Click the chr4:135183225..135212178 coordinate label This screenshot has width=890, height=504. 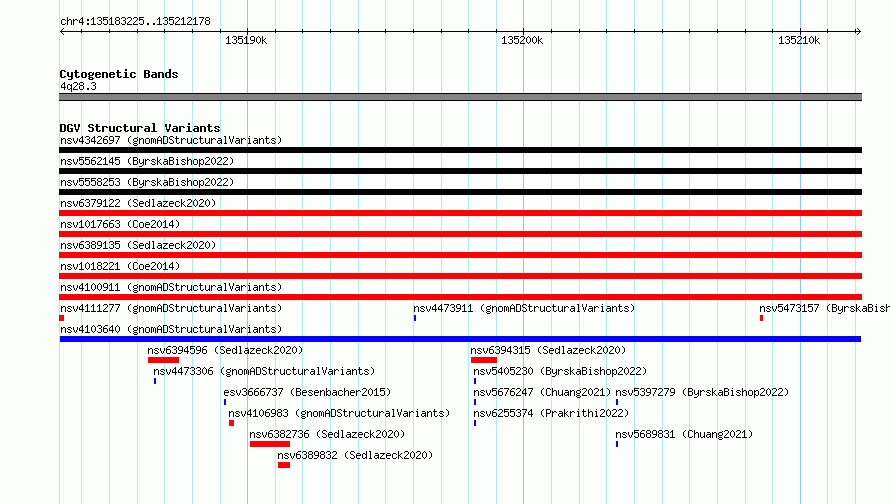pyautogui.click(x=135, y=22)
